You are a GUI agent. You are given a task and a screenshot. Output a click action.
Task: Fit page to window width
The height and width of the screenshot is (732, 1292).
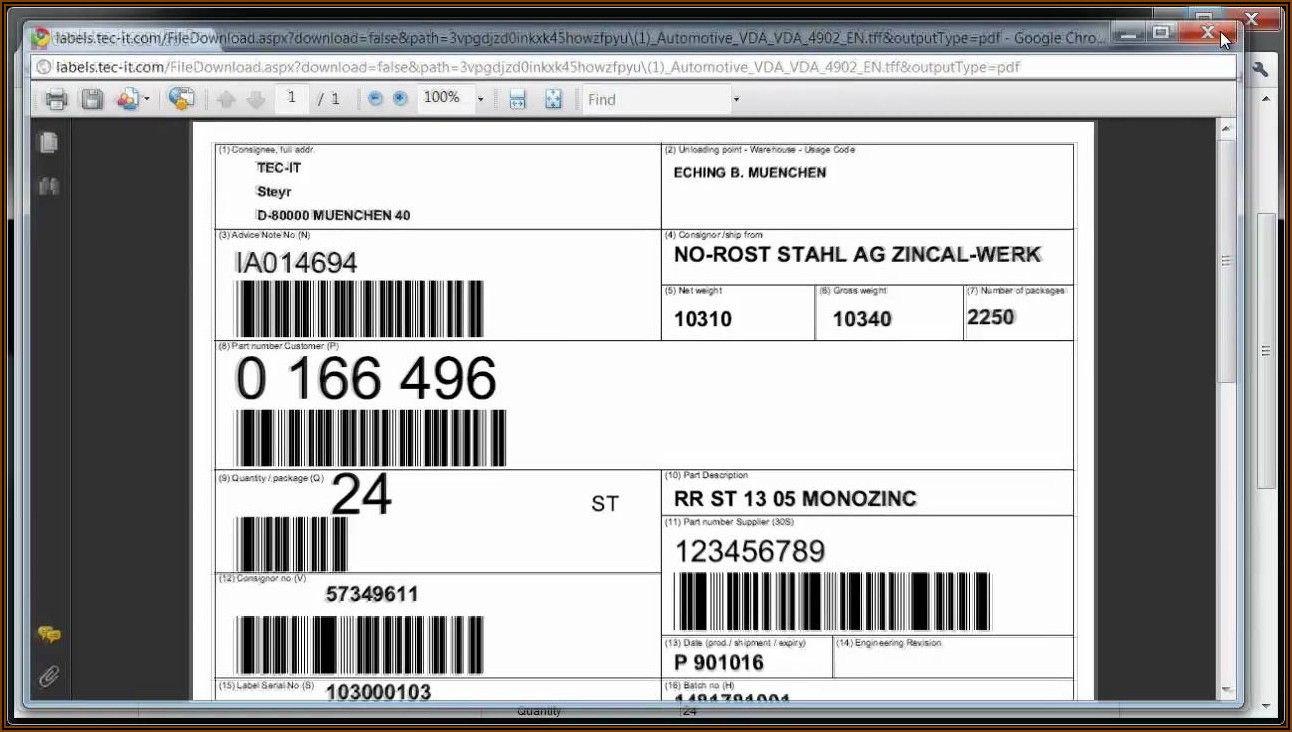click(x=517, y=99)
